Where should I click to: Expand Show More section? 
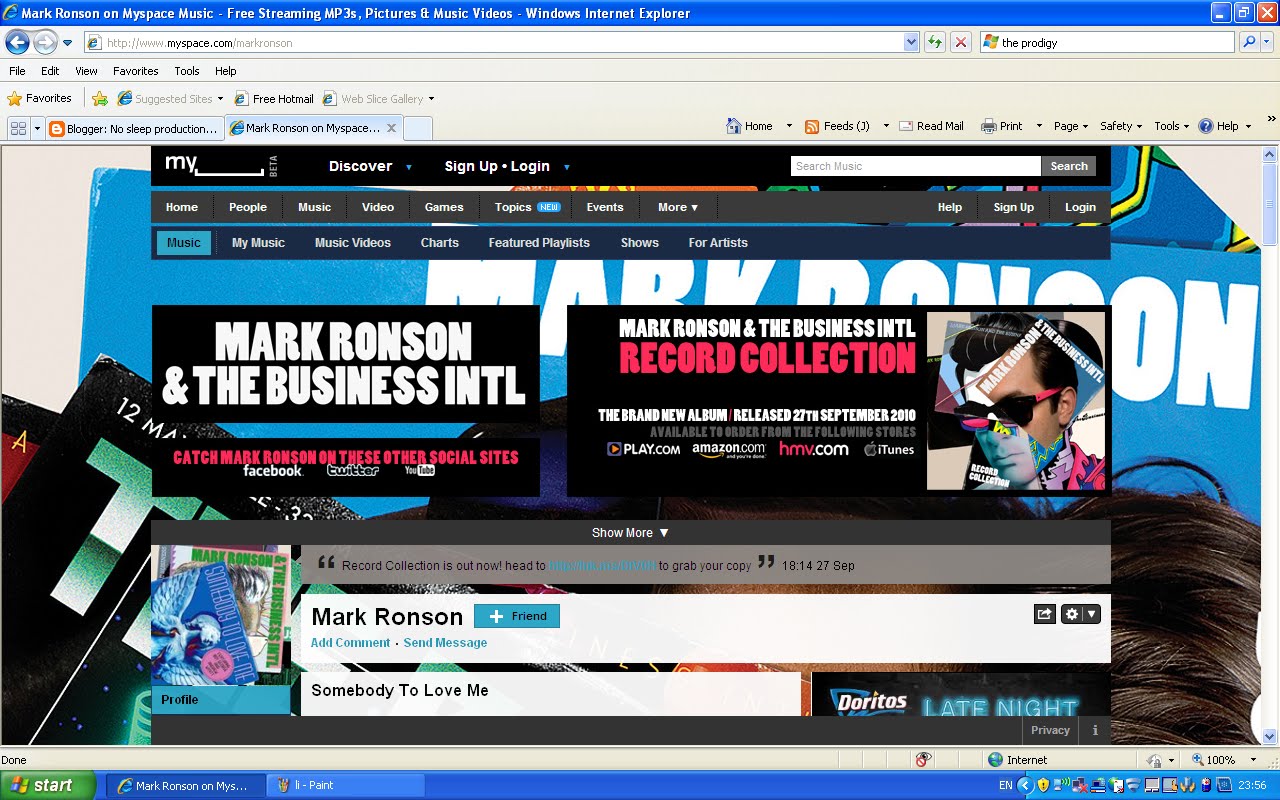click(630, 533)
